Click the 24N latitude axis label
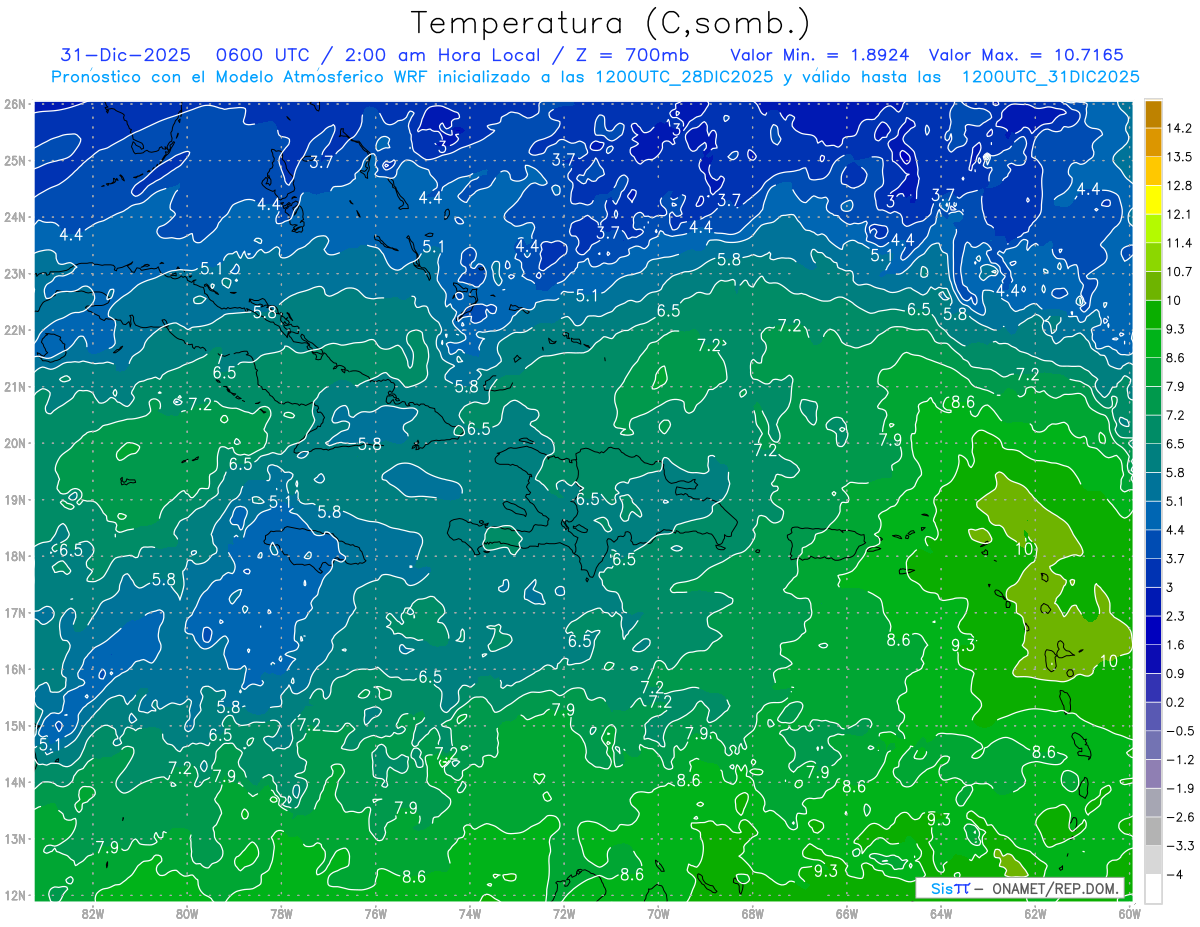This screenshot has width=1200, height=927. (x=15, y=217)
